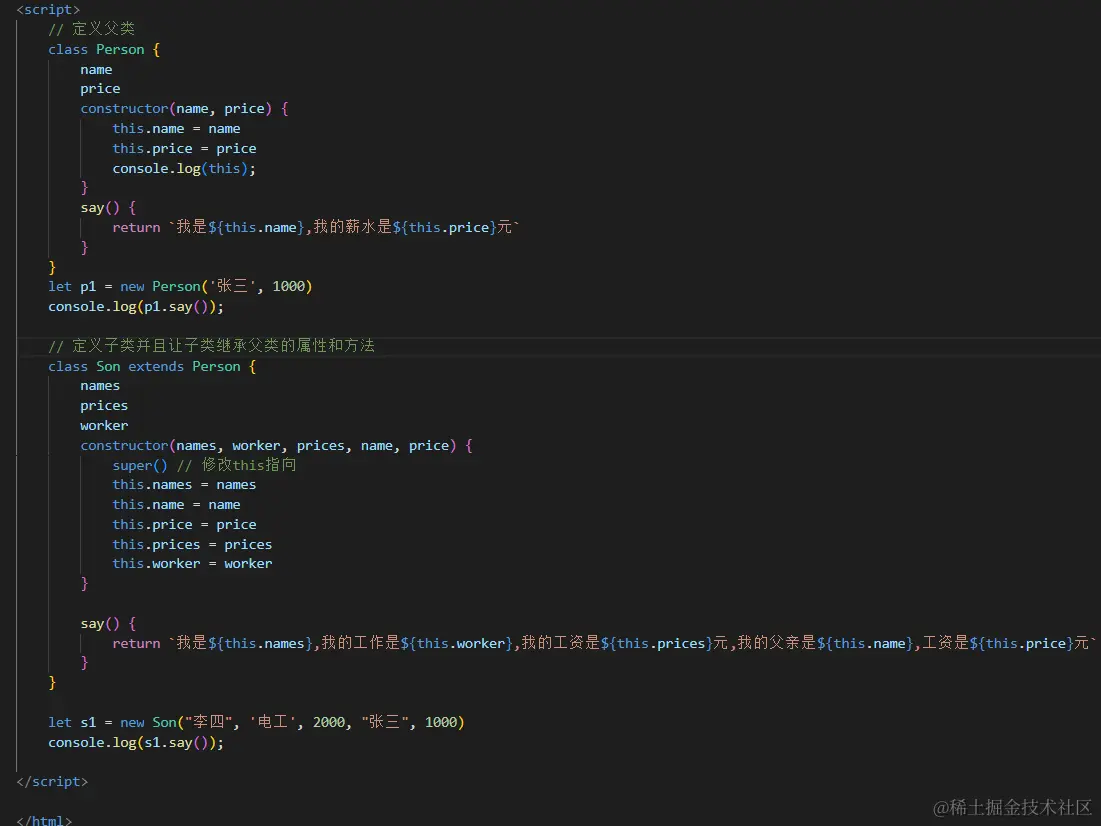Click the "console.log(p1.say());" line
Screen dimensions: 1101x826
click(136, 307)
